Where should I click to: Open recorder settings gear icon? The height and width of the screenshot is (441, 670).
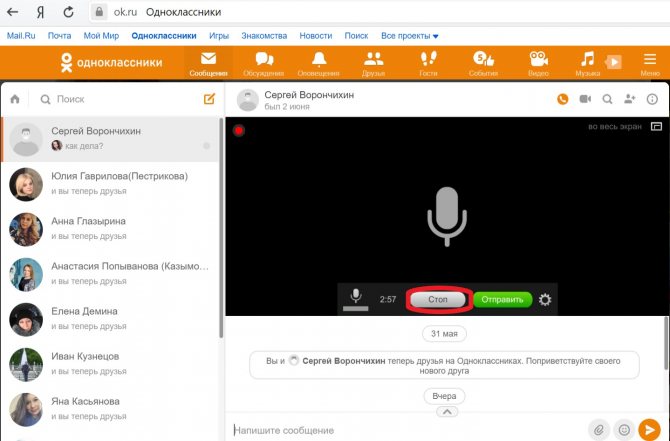pyautogui.click(x=545, y=300)
